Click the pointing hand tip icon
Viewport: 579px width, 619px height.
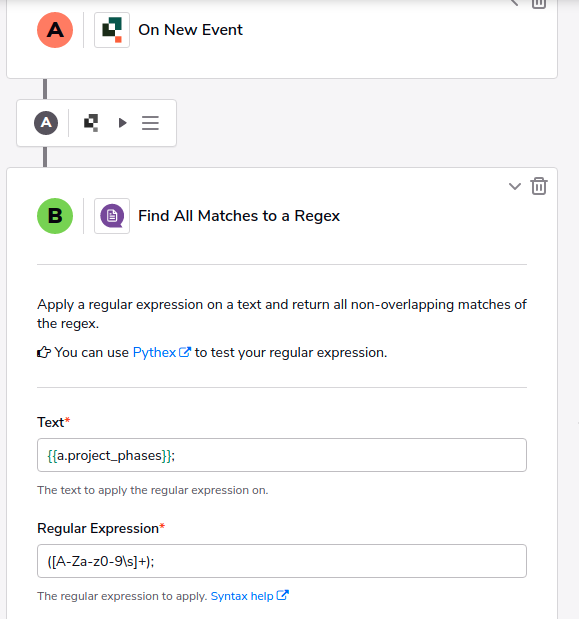coord(44,352)
